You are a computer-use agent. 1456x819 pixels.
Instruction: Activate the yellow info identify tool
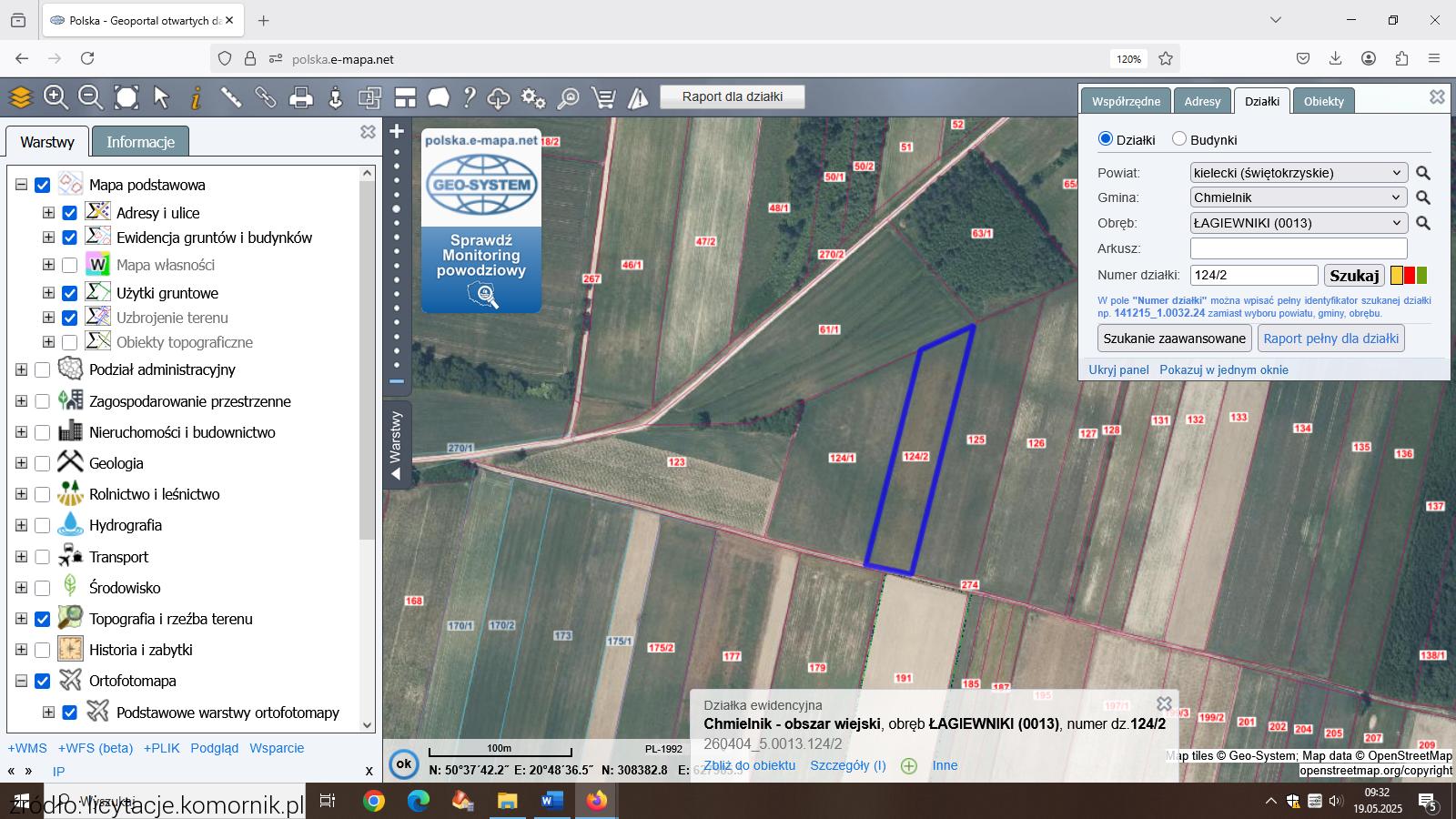tap(196, 97)
